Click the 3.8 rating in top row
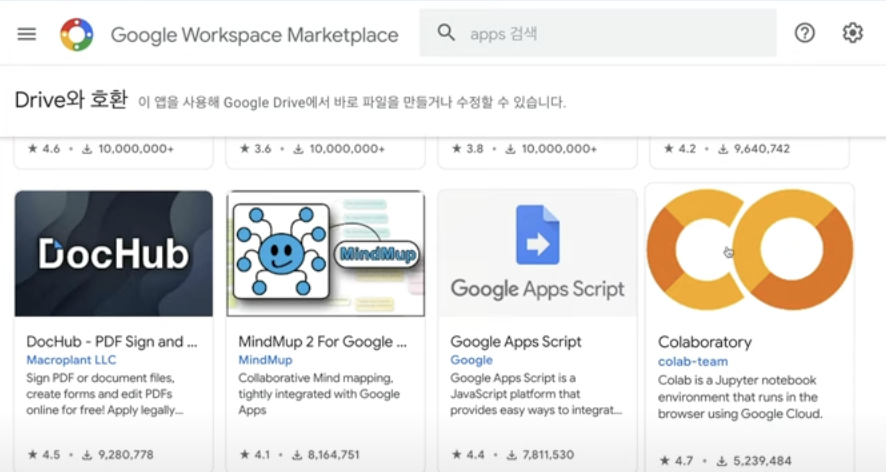The height and width of the screenshot is (472, 886). [467, 149]
